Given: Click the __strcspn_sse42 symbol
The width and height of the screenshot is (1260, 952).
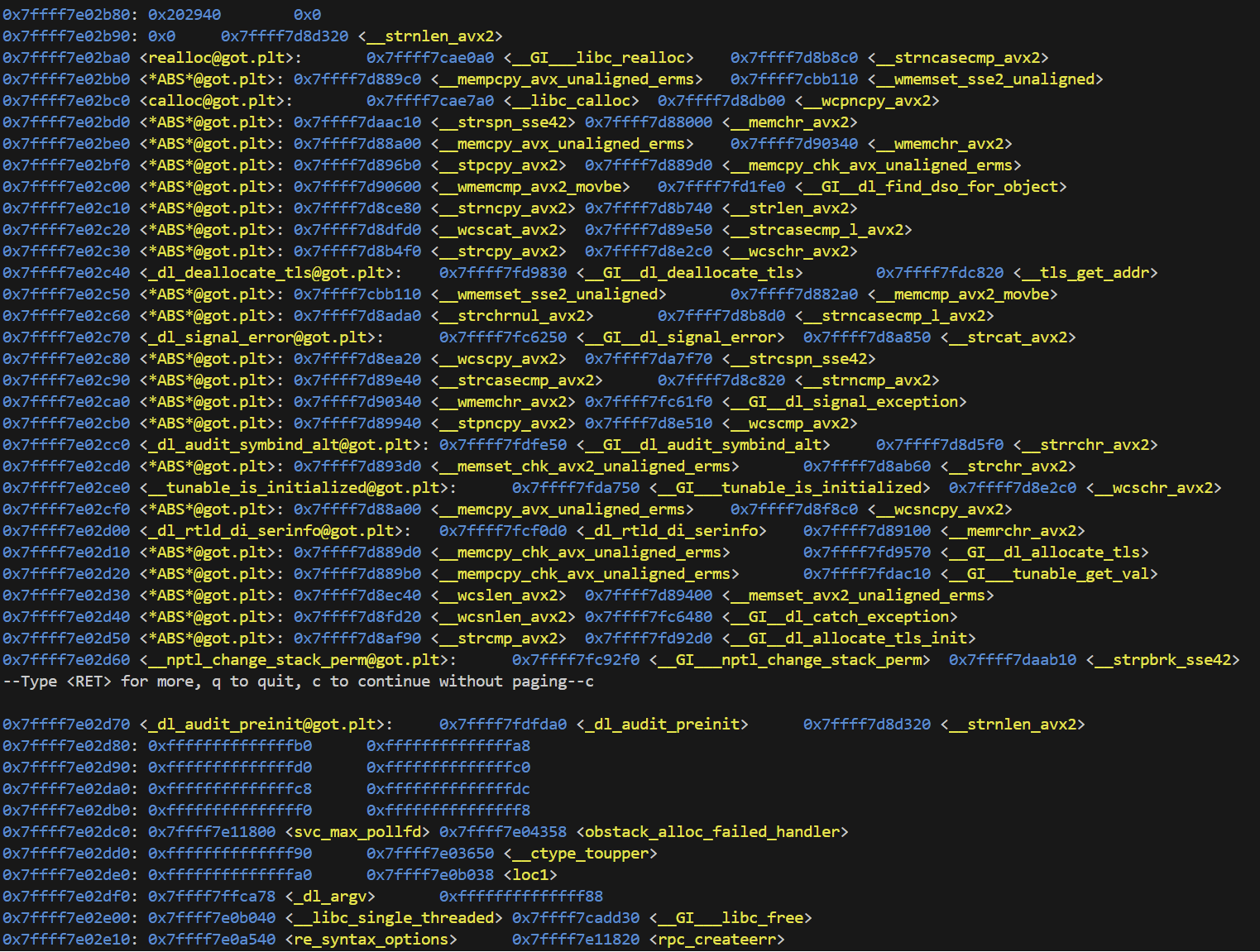Looking at the screenshot, I should click(798, 359).
